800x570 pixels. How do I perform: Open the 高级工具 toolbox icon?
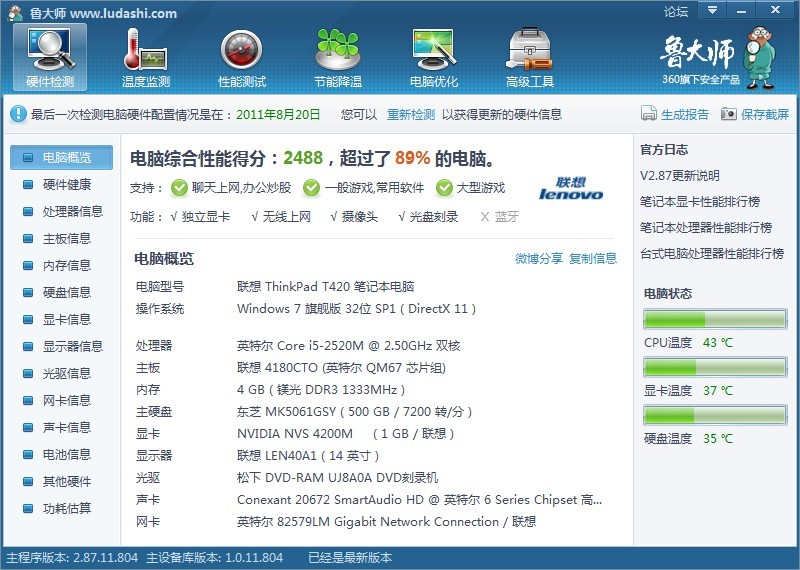point(530,56)
